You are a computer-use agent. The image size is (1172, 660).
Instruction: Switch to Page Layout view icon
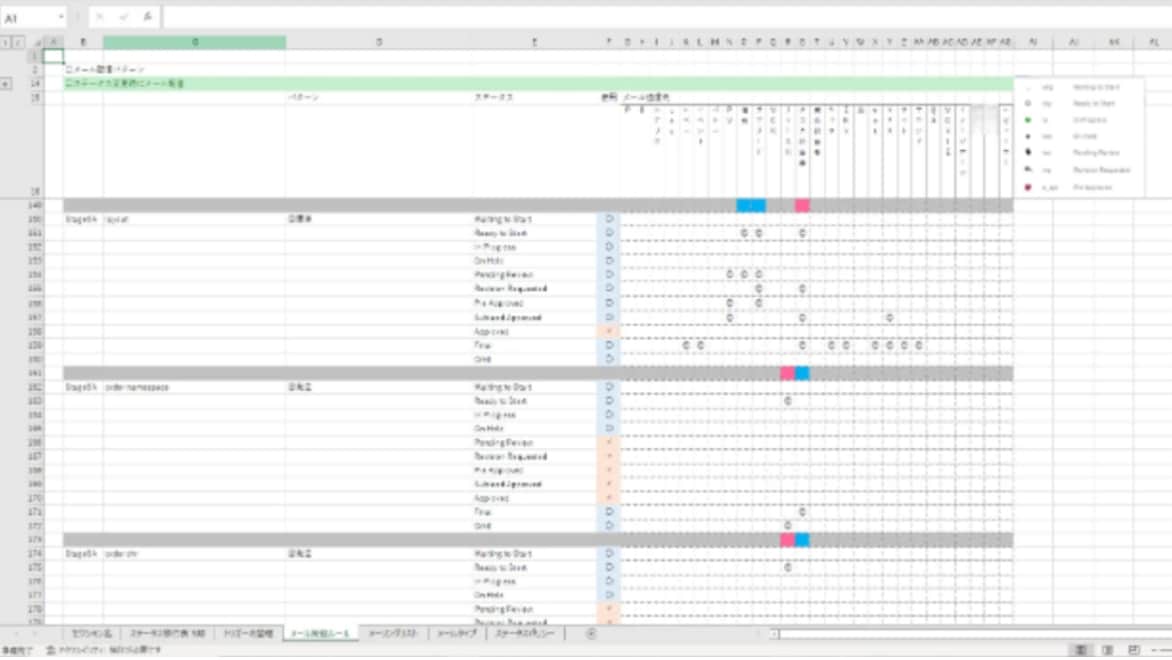pos(1107,650)
